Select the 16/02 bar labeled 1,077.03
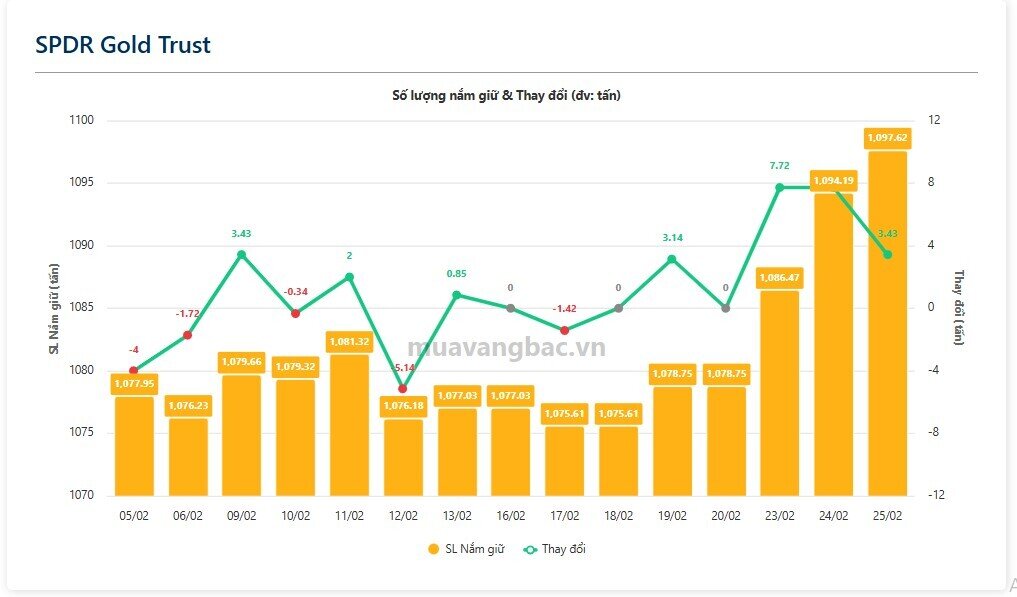The width and height of the screenshot is (1017, 597). [x=511, y=452]
